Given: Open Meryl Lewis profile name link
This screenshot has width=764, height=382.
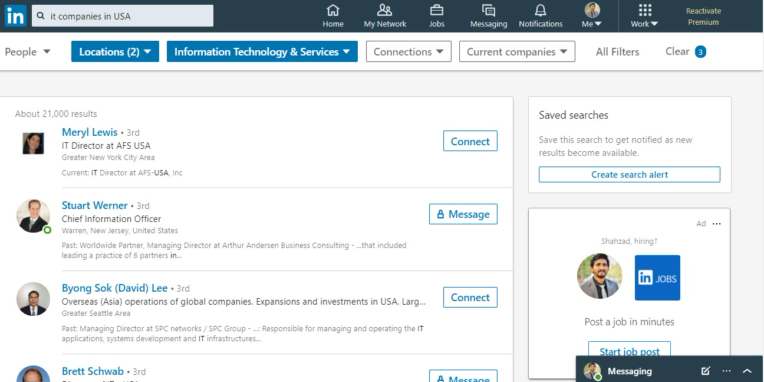Looking at the screenshot, I should (90, 132).
